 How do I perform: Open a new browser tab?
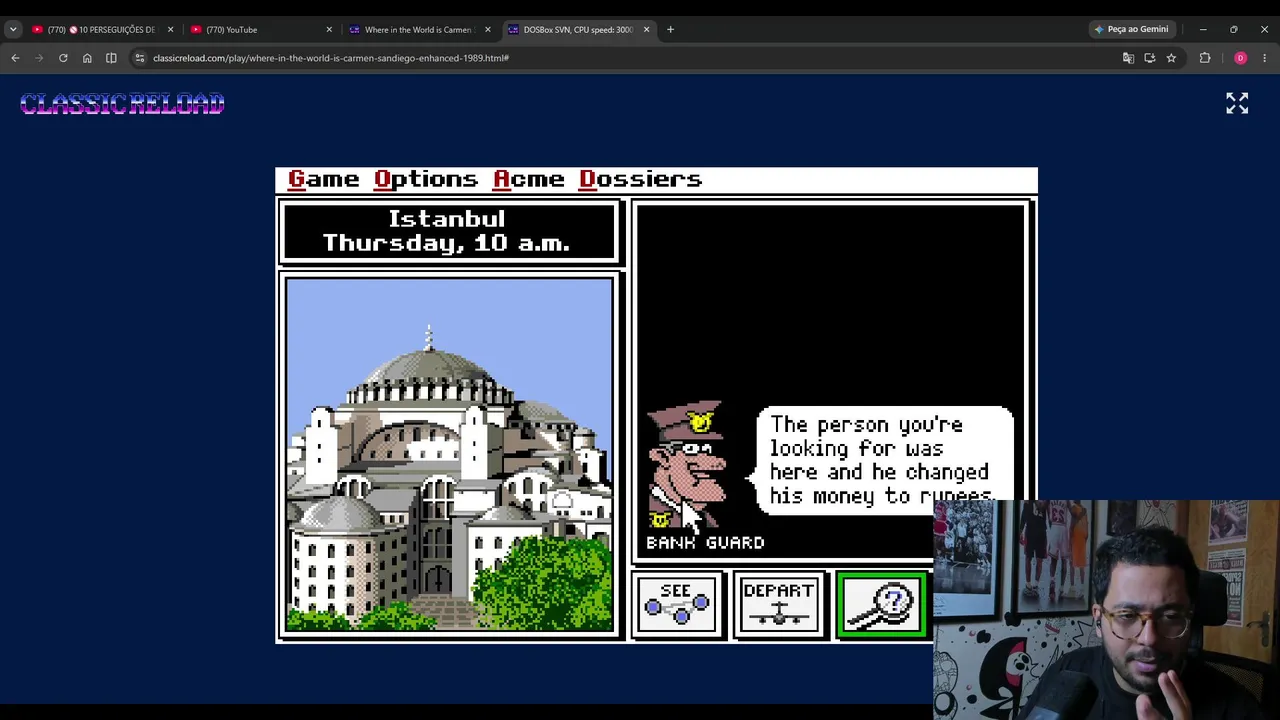(x=670, y=30)
